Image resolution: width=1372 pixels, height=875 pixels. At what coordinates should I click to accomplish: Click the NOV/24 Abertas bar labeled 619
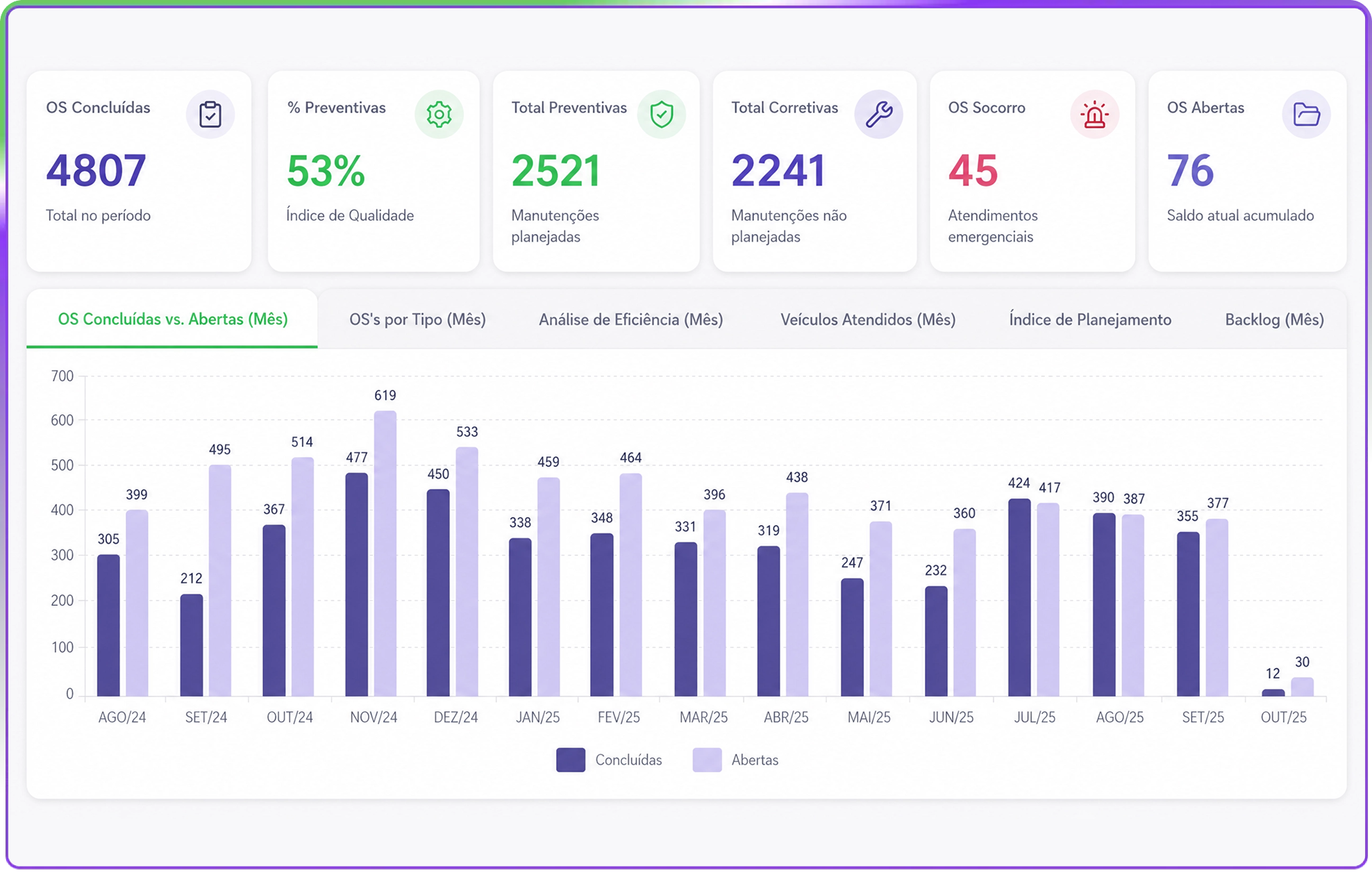(x=385, y=553)
